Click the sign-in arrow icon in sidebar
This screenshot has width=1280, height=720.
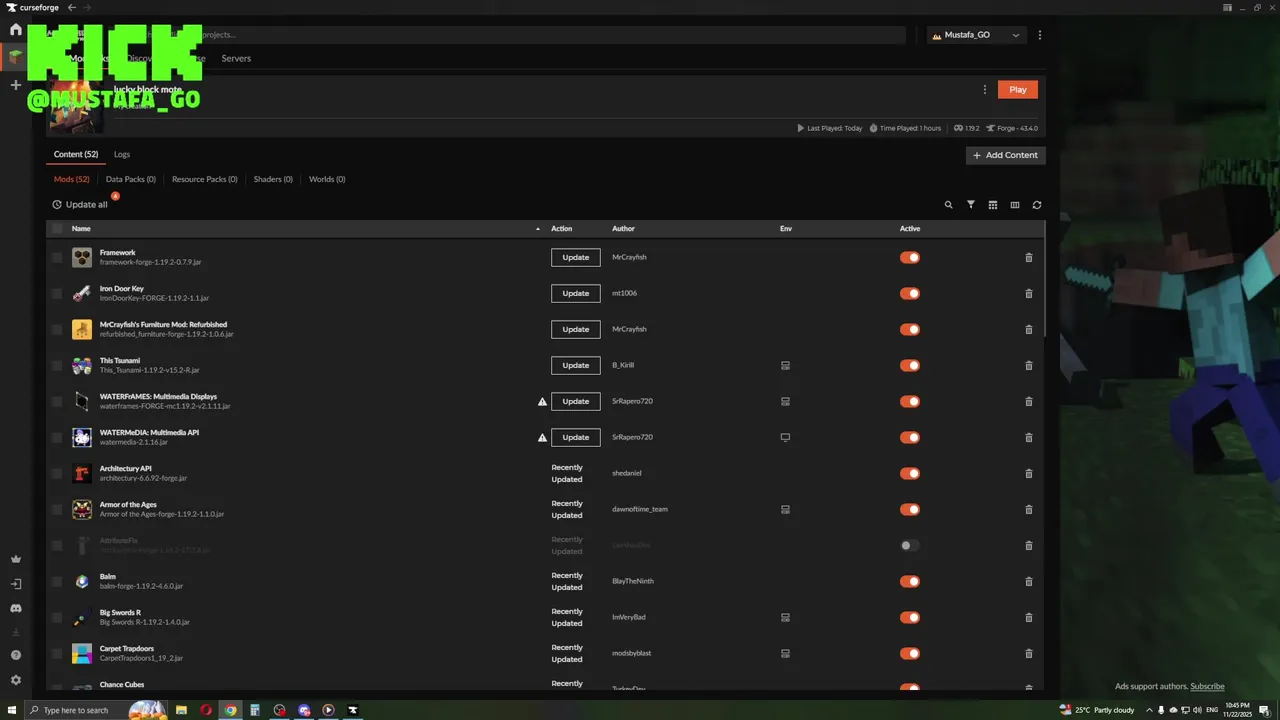[15, 584]
